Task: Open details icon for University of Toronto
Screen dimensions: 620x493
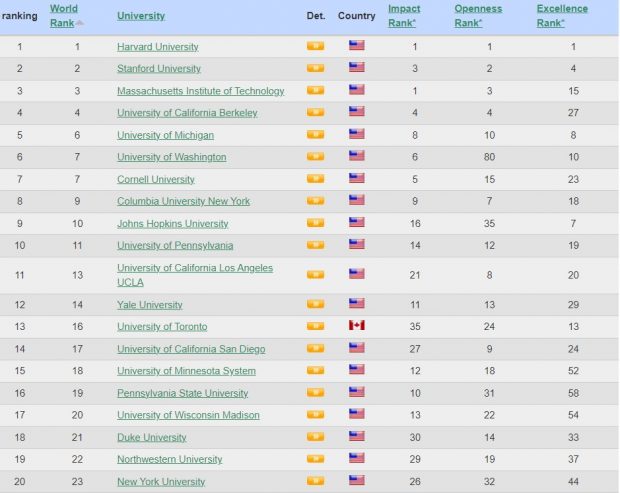Action: point(315,326)
